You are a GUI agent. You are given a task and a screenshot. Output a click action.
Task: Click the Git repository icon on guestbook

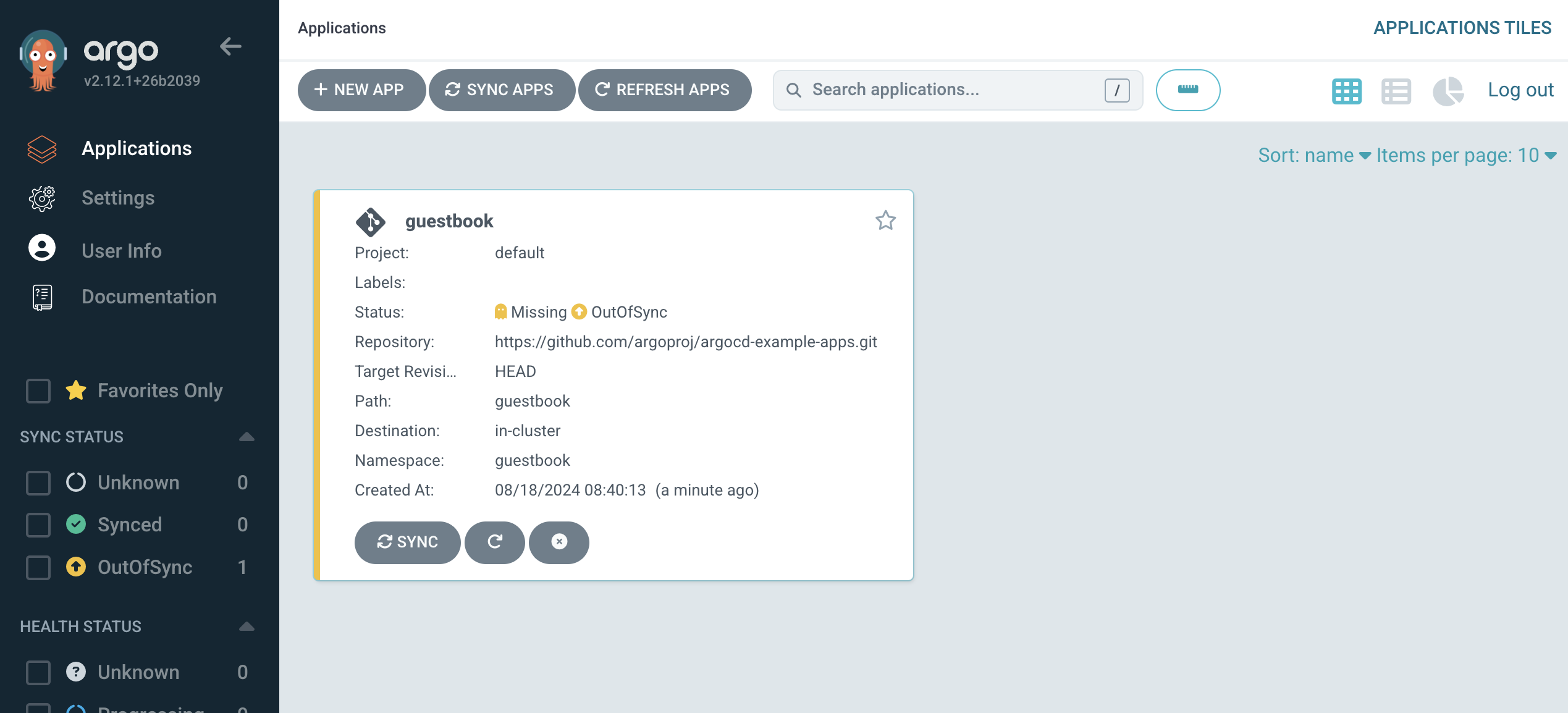(x=370, y=219)
